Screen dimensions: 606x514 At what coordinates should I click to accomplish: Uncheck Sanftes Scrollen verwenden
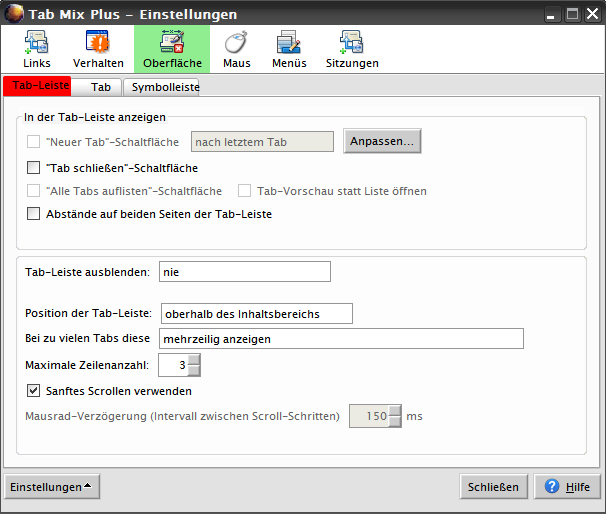33,391
